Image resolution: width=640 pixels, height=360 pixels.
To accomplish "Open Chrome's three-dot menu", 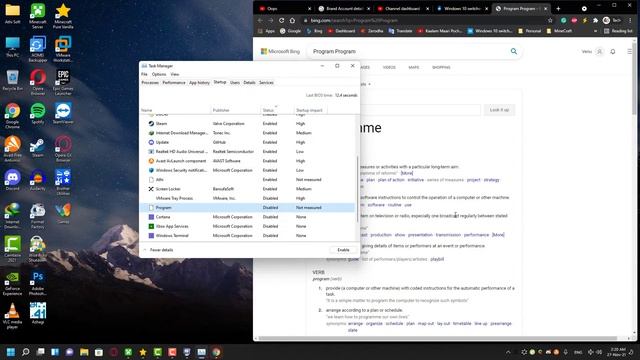I will (630, 20).
